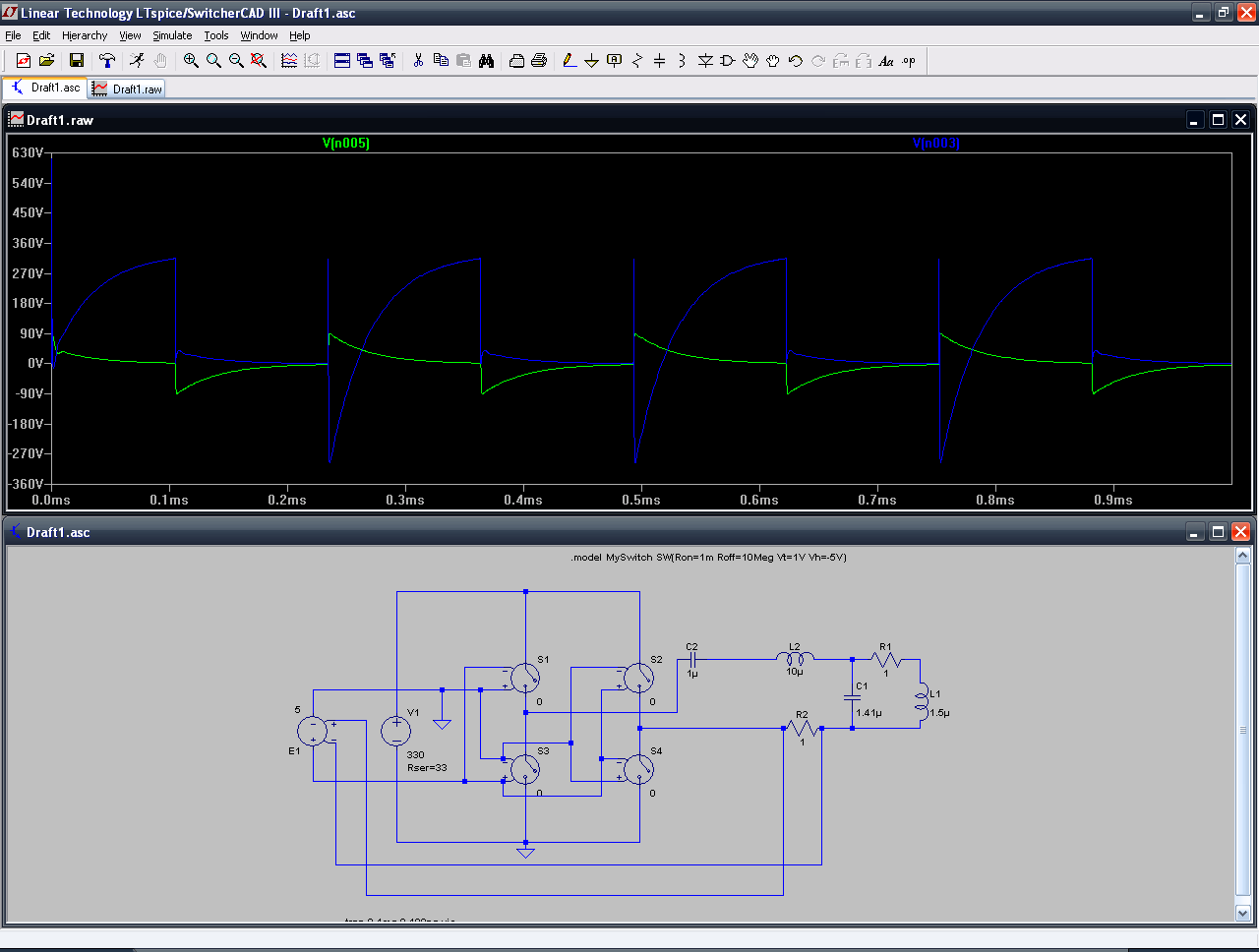Maximize the Draft1.raw plot window
This screenshot has width=1259, height=952.
tap(1218, 120)
